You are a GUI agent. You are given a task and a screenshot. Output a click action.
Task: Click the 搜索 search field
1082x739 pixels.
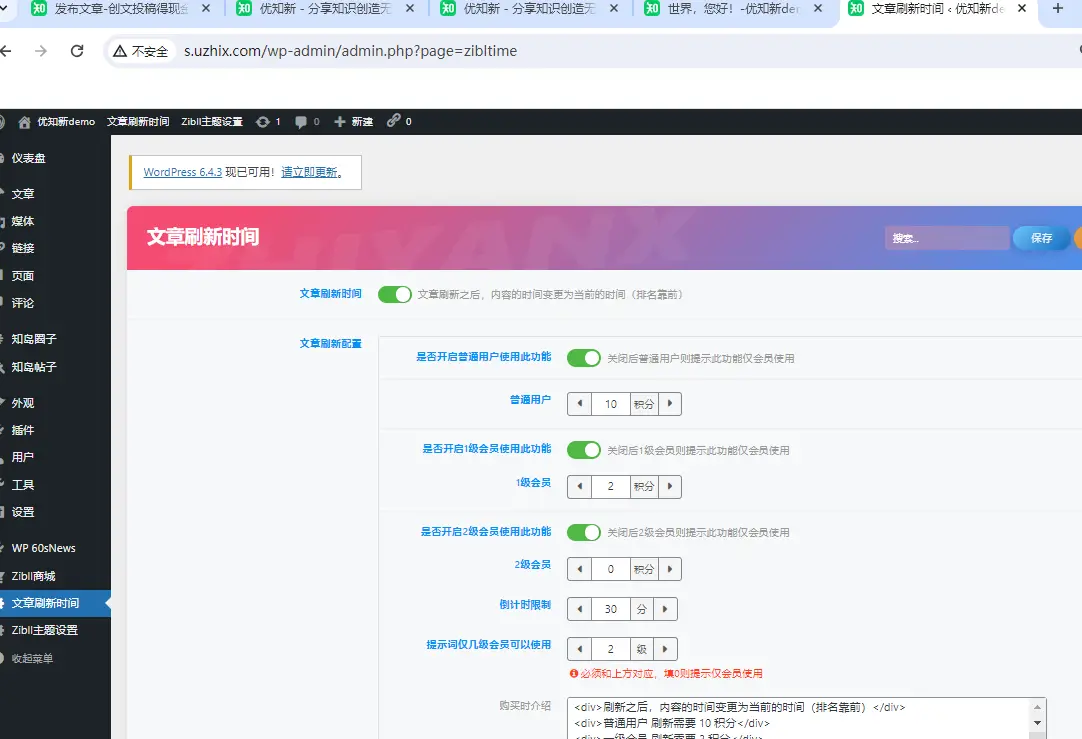(946, 238)
